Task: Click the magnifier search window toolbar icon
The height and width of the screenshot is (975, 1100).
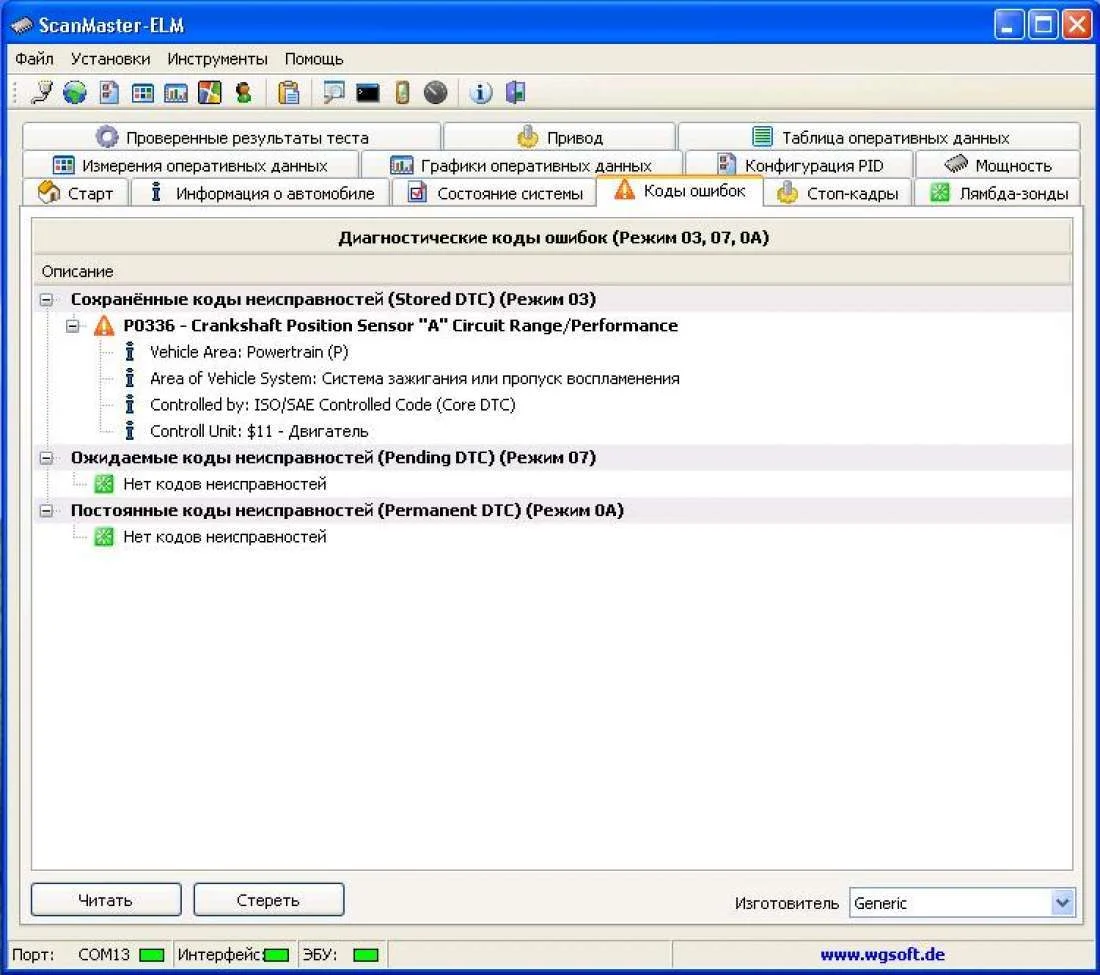Action: coord(333,93)
